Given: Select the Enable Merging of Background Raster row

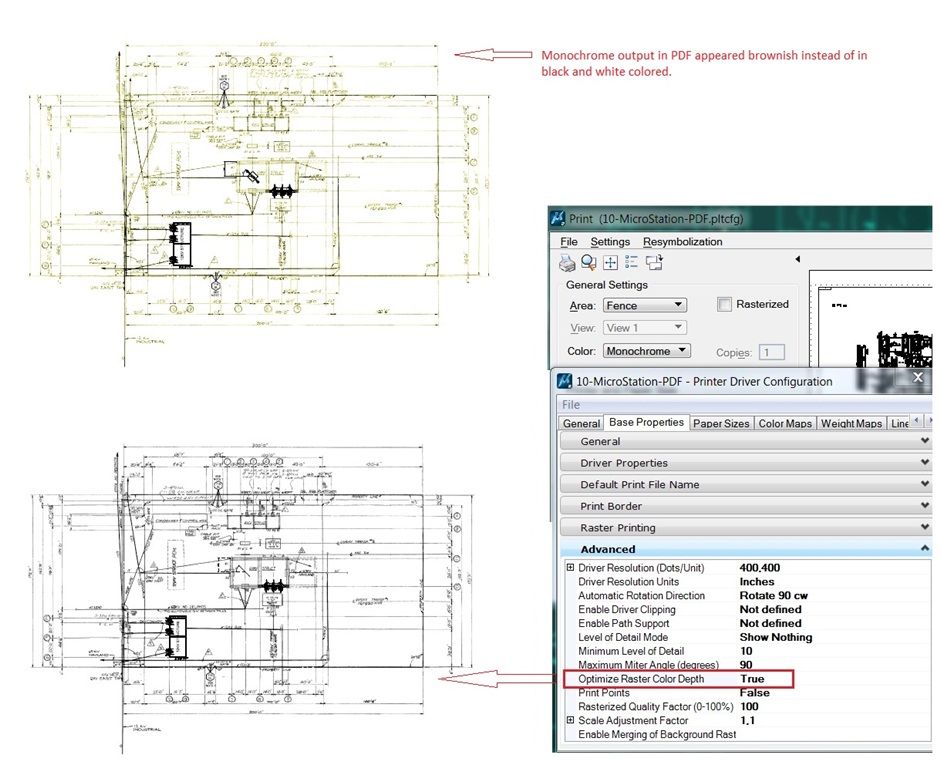Looking at the screenshot, I should pyautogui.click(x=748, y=734).
